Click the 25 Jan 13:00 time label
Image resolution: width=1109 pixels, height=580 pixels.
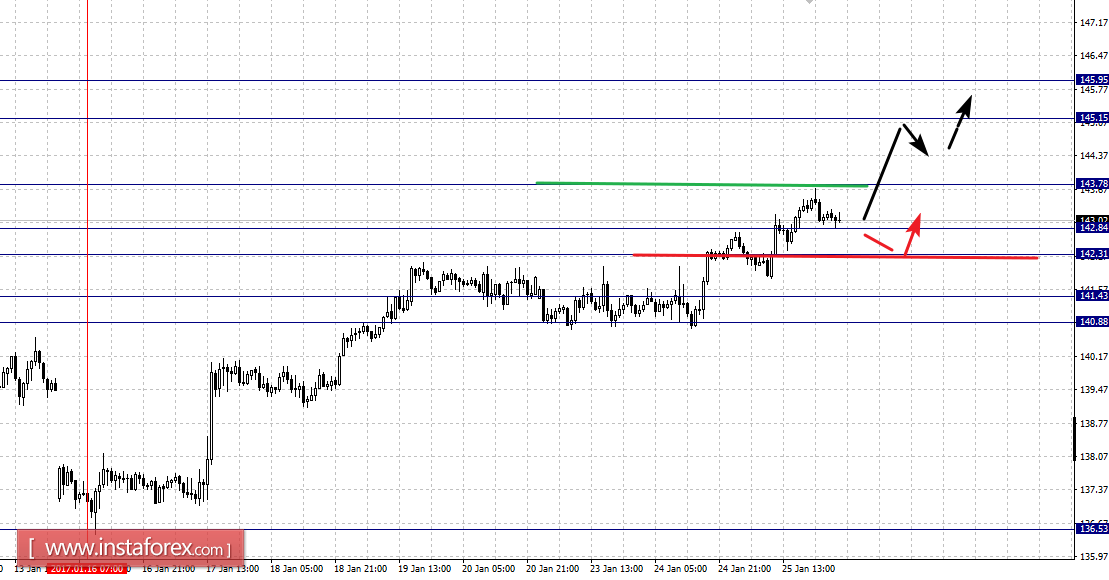click(808, 569)
